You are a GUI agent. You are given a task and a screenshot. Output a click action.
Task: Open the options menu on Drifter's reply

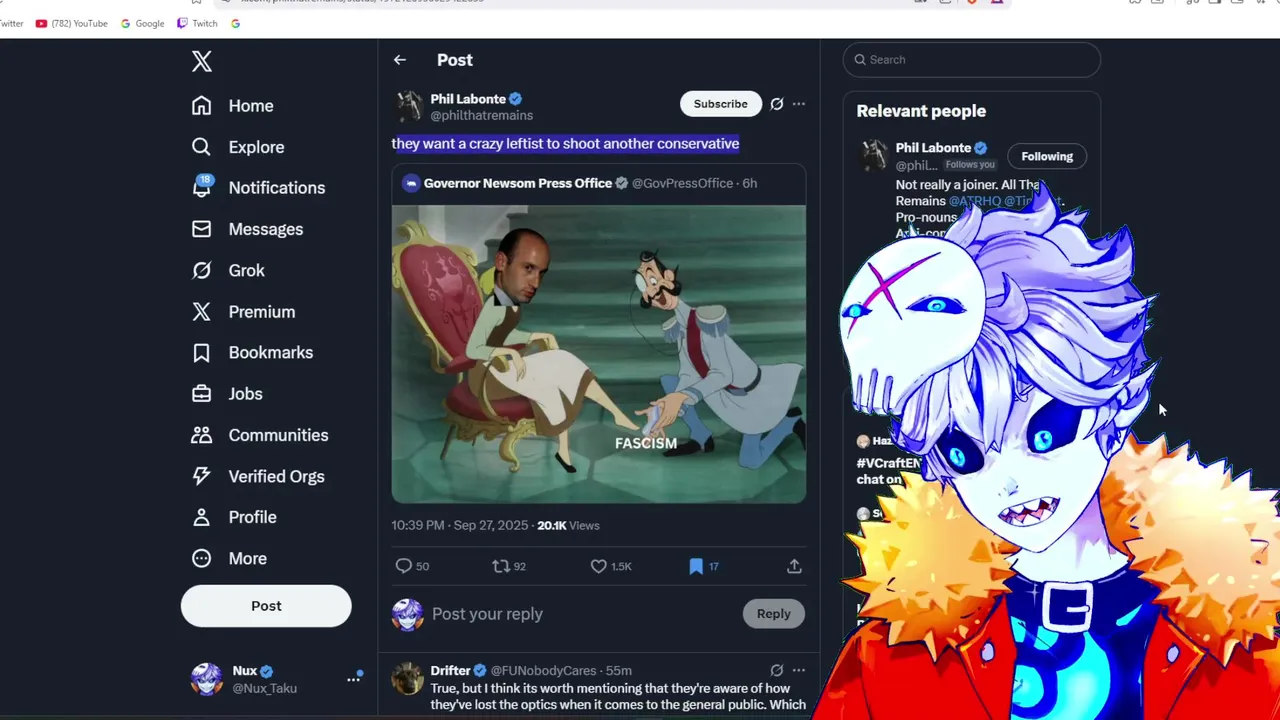(x=799, y=670)
